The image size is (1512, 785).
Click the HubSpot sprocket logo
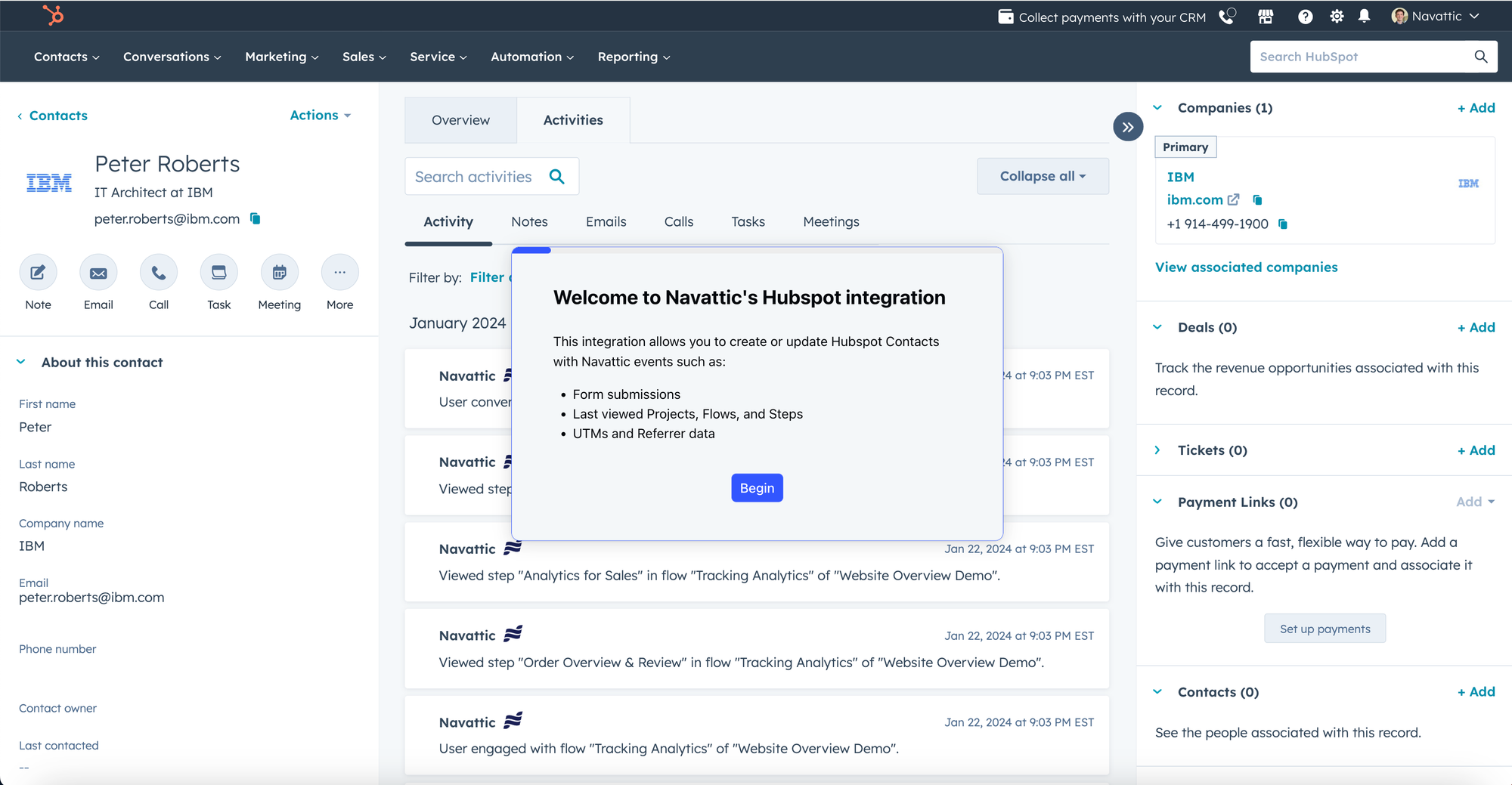coord(53,15)
